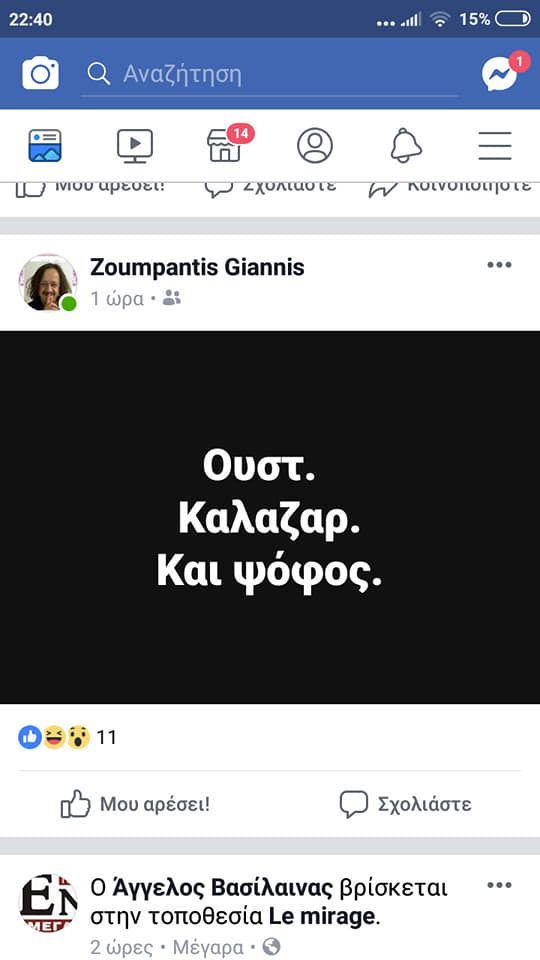Open Zoumpantis Giannis profile name link

pos(197,267)
